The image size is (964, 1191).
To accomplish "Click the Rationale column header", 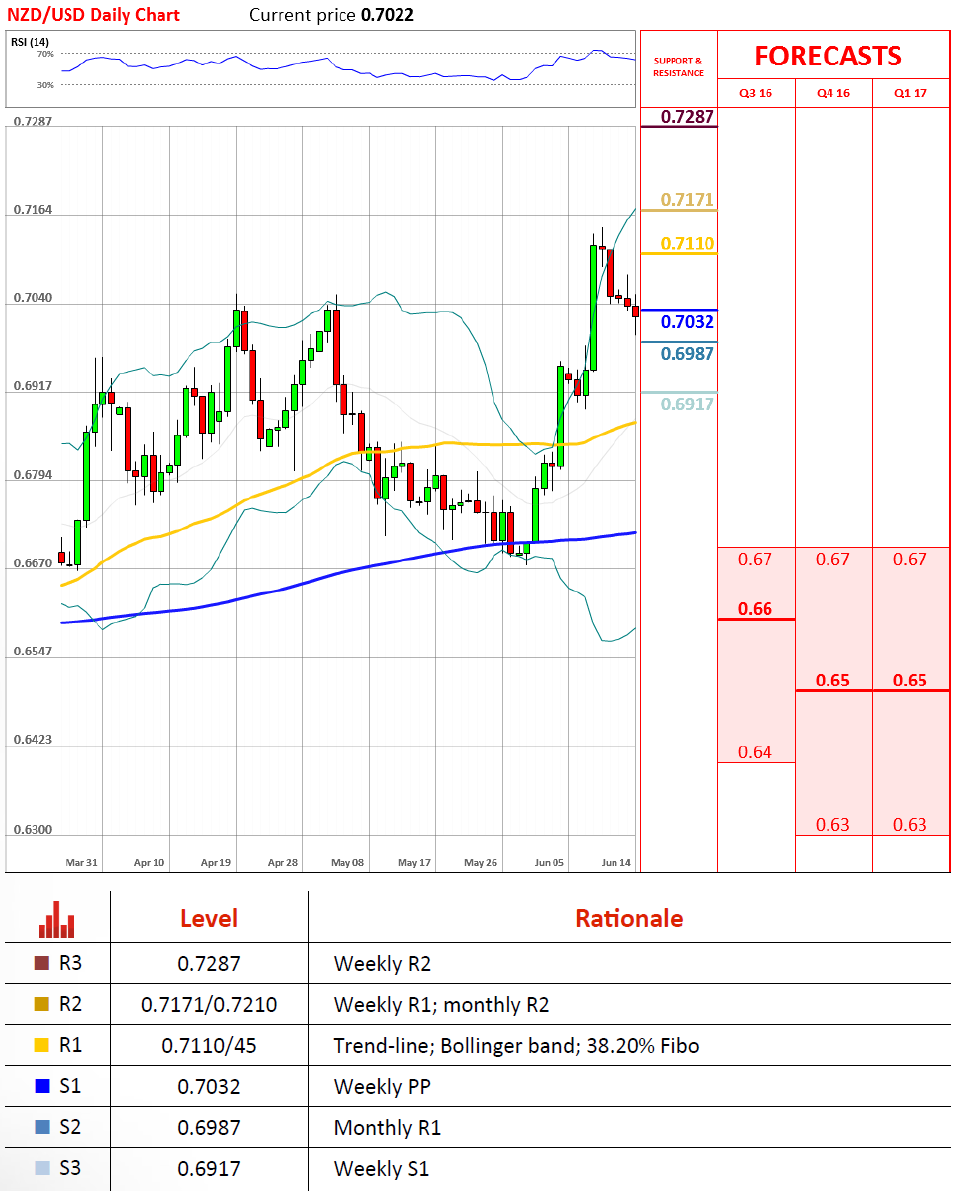I will click(x=629, y=918).
